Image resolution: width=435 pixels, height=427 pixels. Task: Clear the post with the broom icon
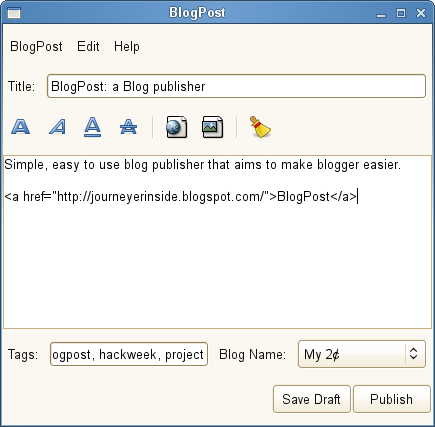[x=260, y=127]
